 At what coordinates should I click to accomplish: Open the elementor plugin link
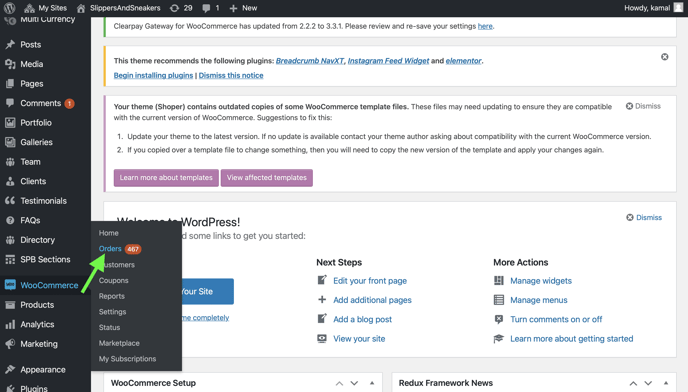click(463, 61)
